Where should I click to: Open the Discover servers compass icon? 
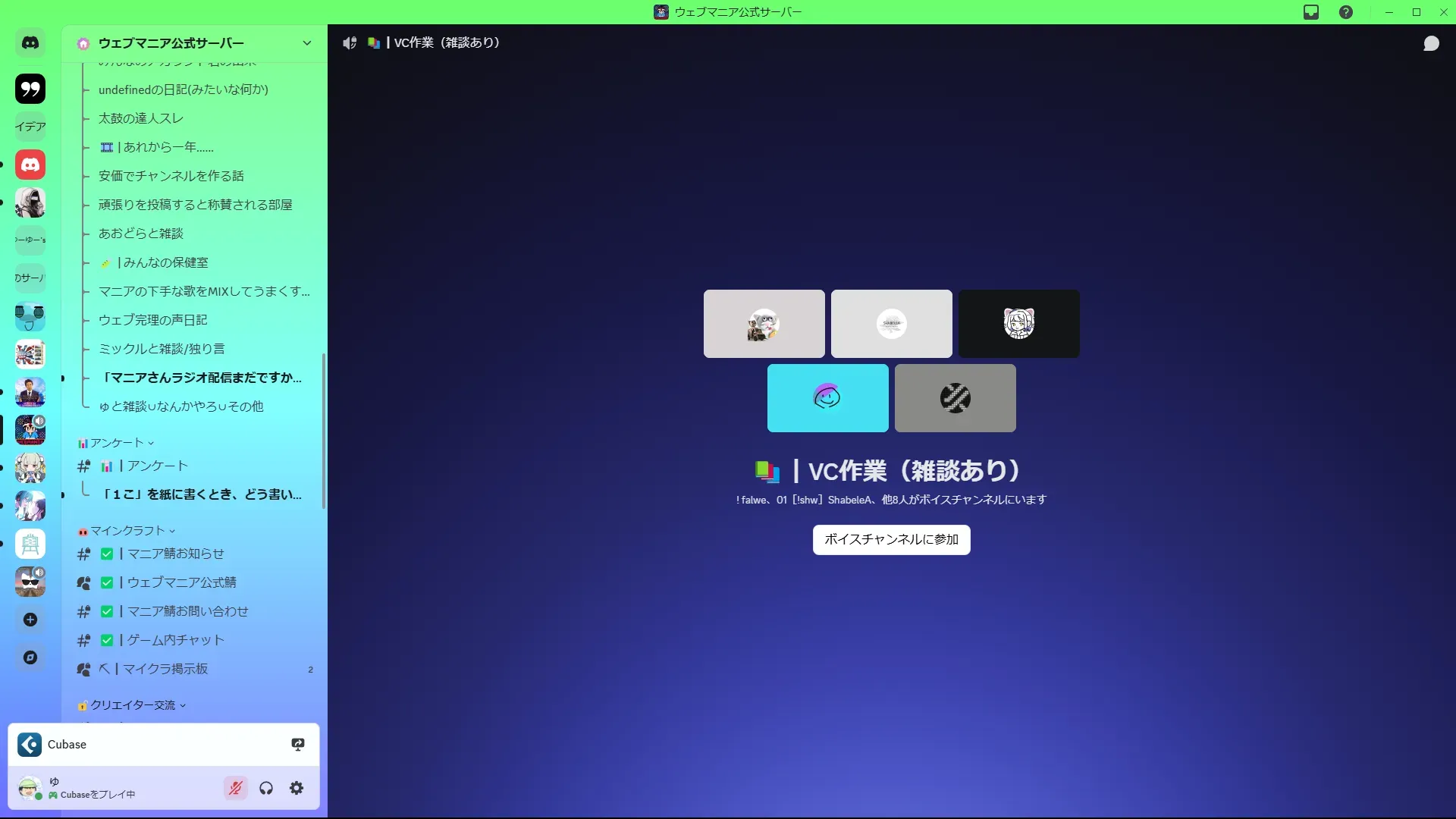(30, 657)
